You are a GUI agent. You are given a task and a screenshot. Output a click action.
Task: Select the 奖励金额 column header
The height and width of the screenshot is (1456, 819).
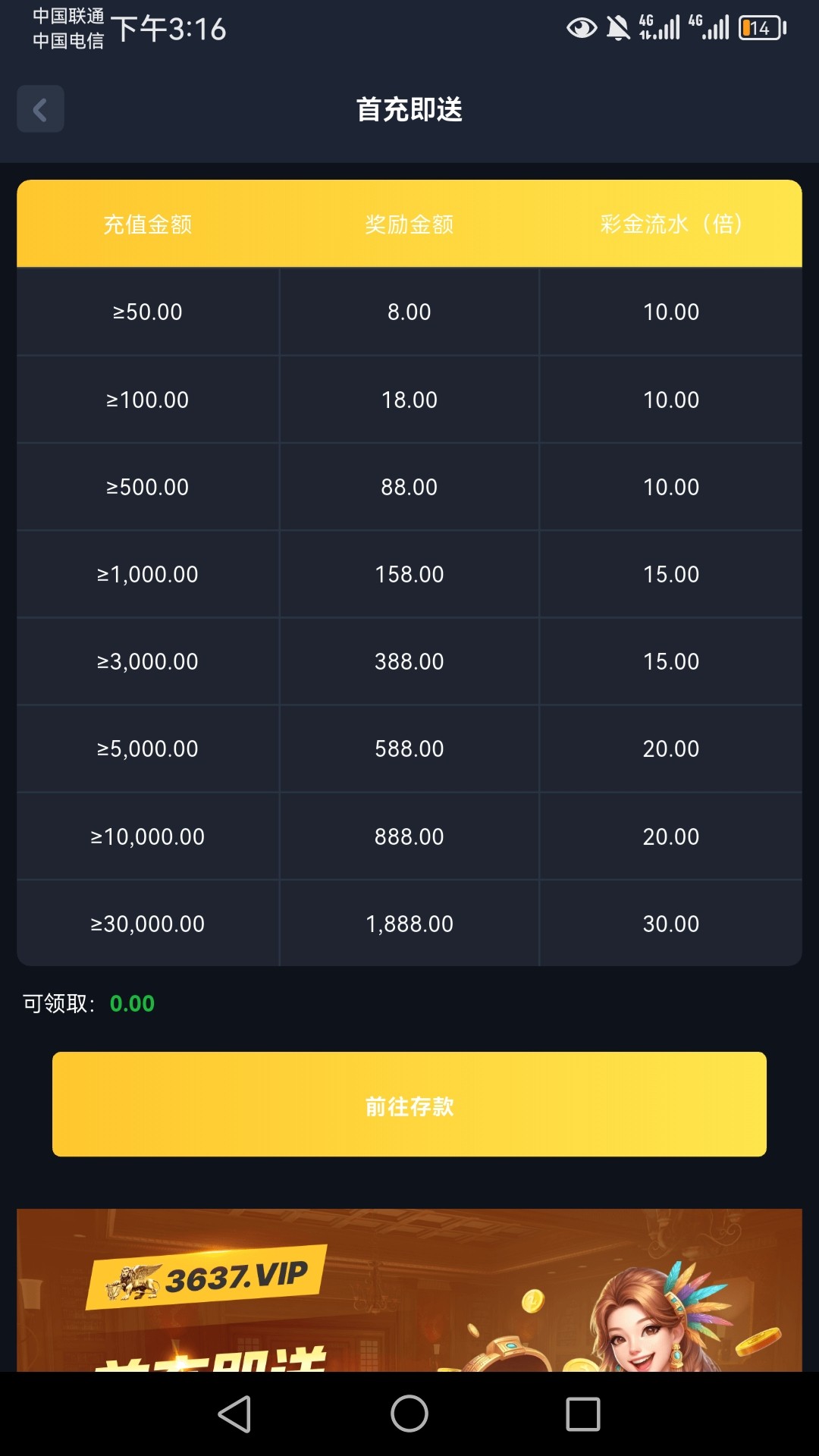click(x=409, y=224)
